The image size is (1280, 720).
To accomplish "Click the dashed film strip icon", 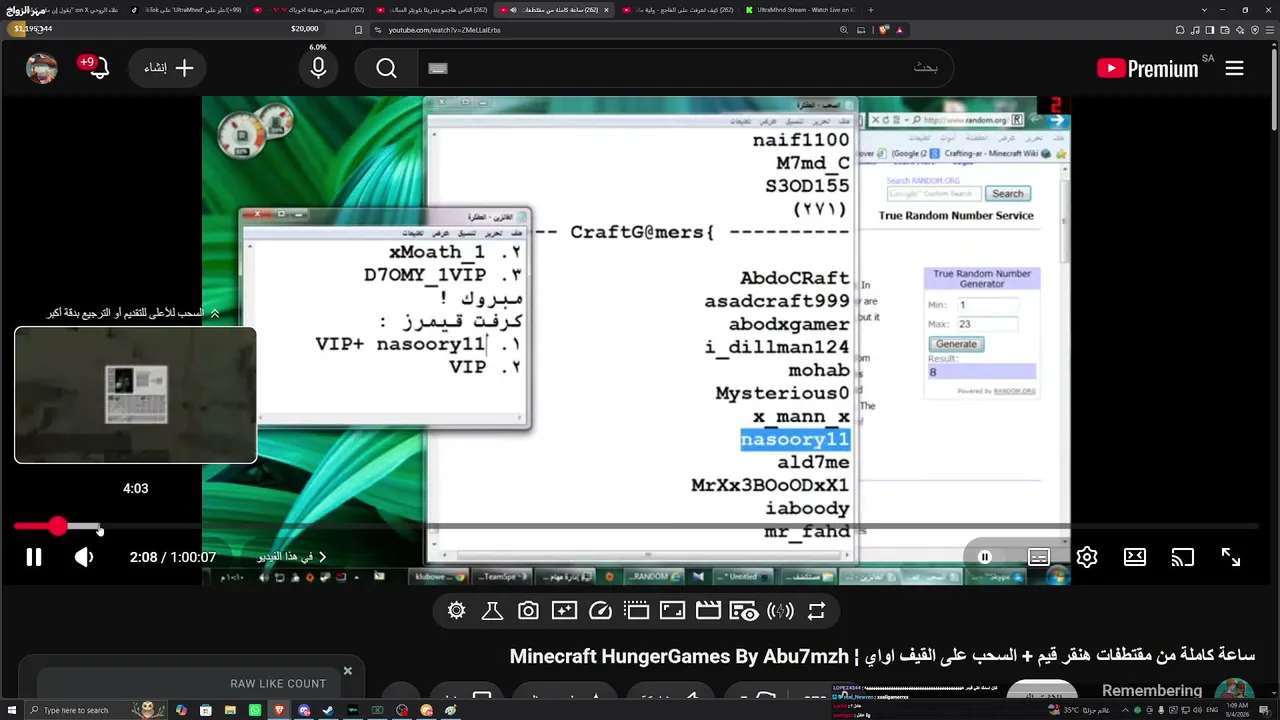I will (x=636, y=611).
